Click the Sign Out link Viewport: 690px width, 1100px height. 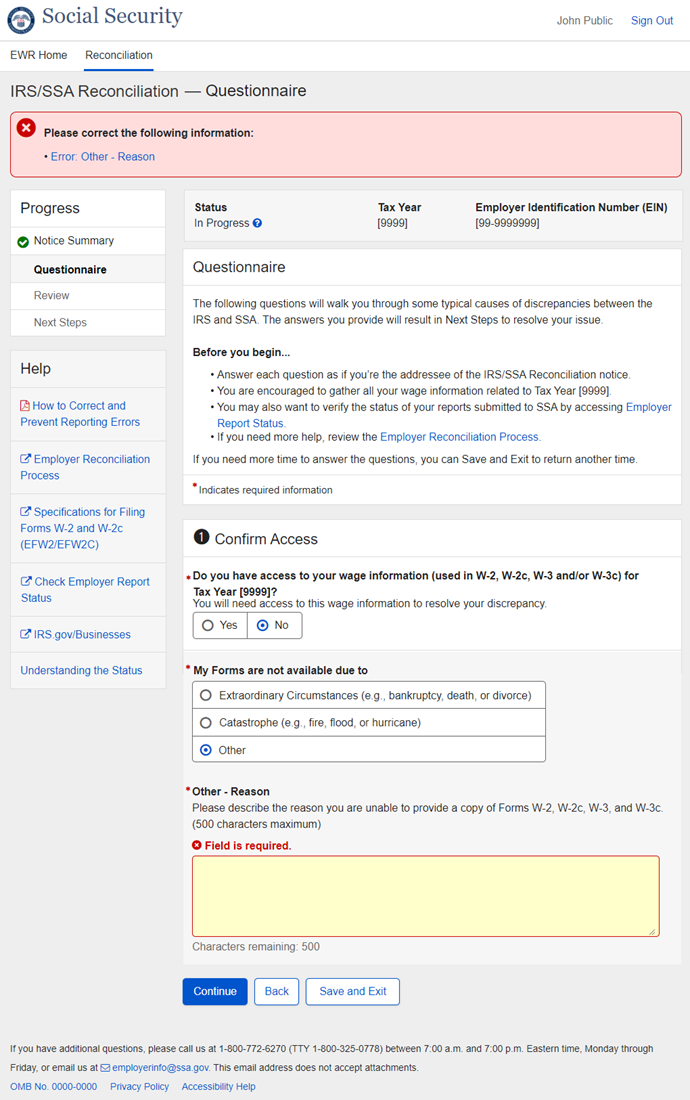[x=651, y=21]
